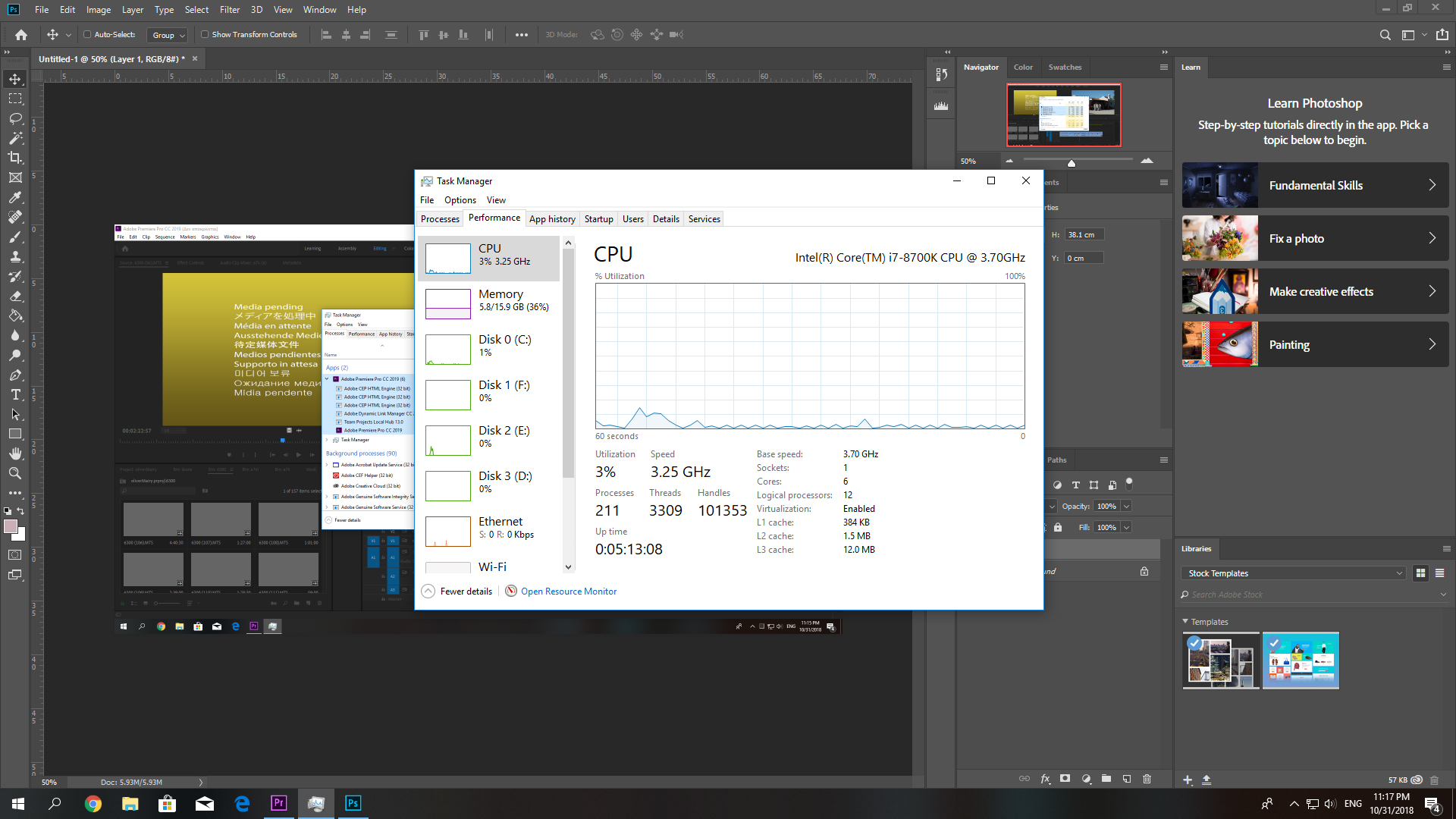Select the History Brush tool
The width and height of the screenshot is (1456, 819).
click(x=15, y=276)
